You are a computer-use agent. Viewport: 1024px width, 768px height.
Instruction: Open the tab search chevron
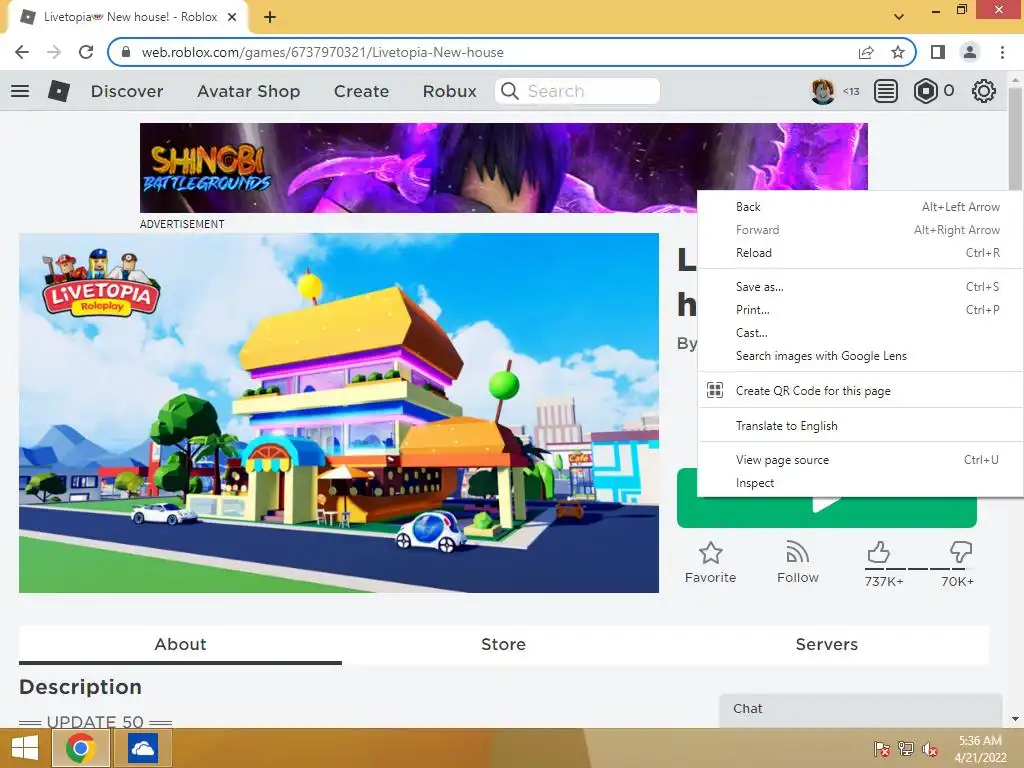[x=899, y=17]
